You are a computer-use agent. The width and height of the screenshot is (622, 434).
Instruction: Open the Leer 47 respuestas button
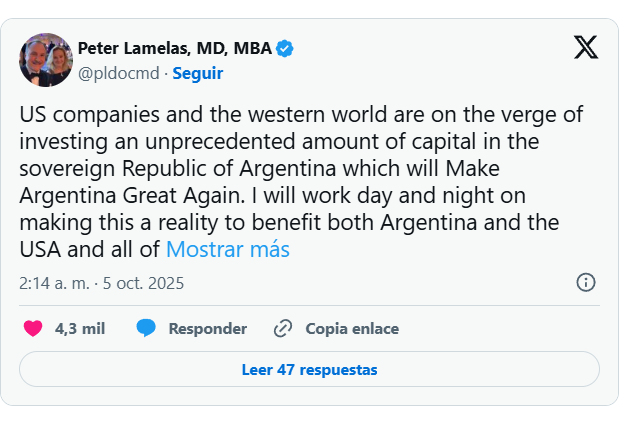309,369
